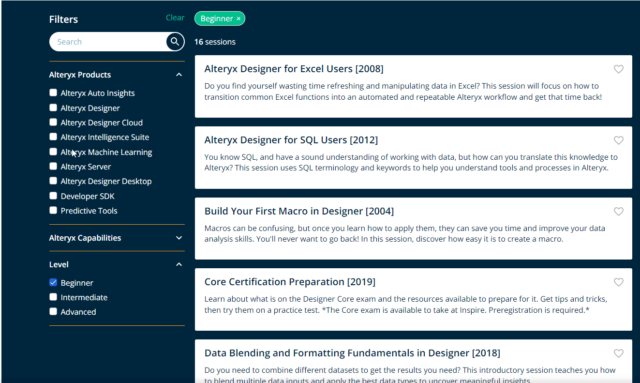Collapse the Level filter section
The image size is (640, 383).
[179, 265]
